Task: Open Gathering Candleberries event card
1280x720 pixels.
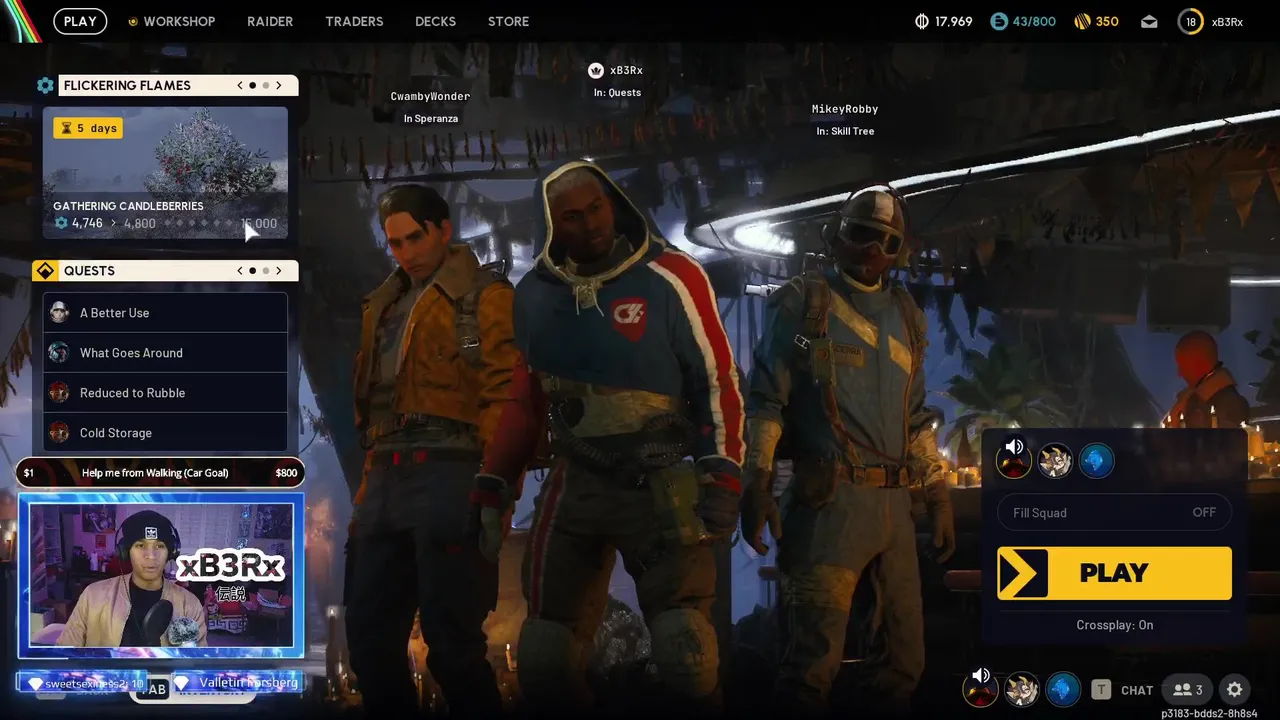Action: [x=165, y=173]
